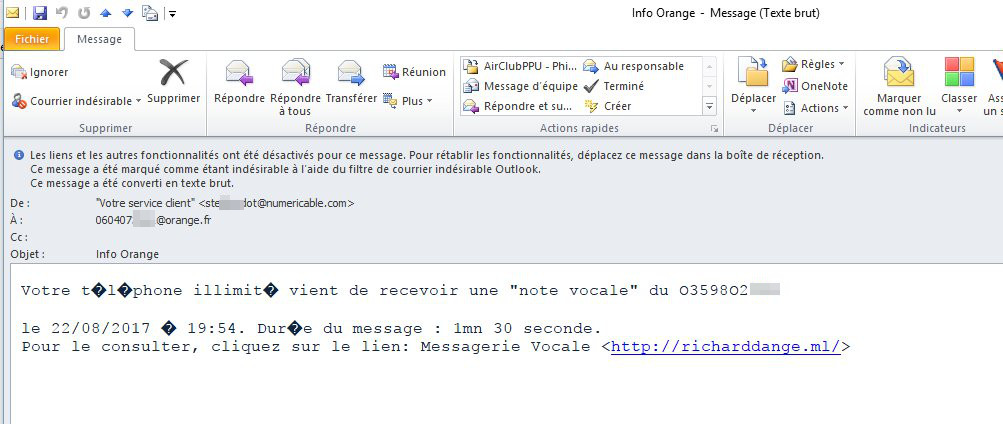Open the Fichier tab
The width and height of the screenshot is (1003, 424).
(x=32, y=39)
